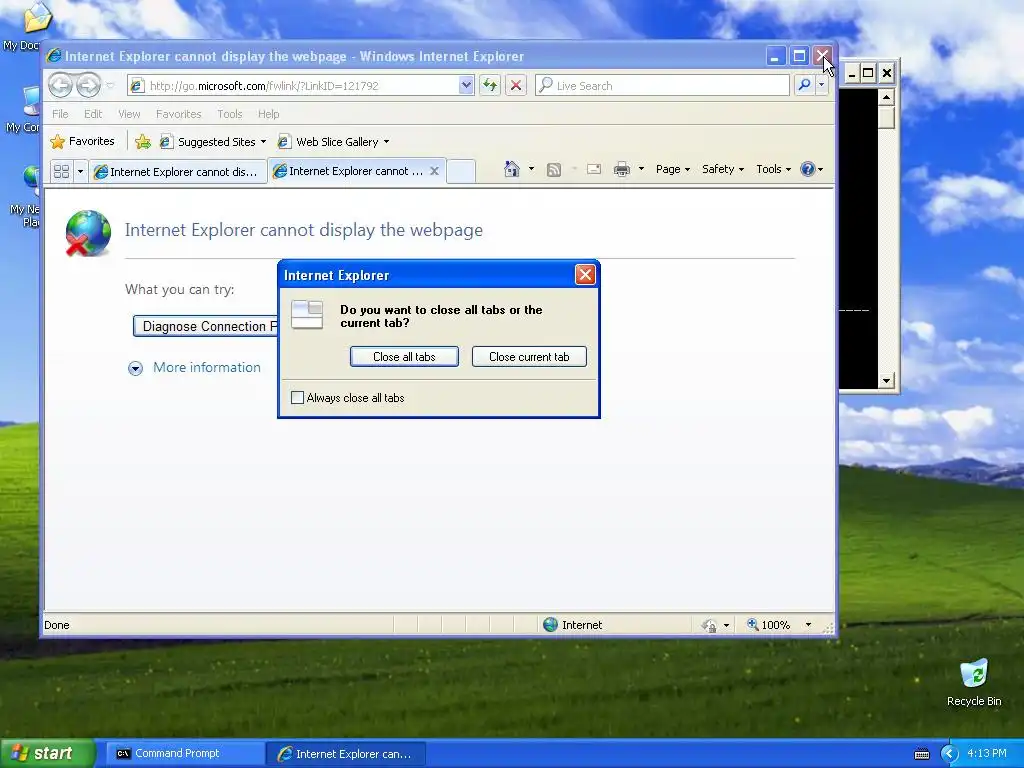
Task: Click Command Prompt window scroll up arrow
Action: (886, 97)
